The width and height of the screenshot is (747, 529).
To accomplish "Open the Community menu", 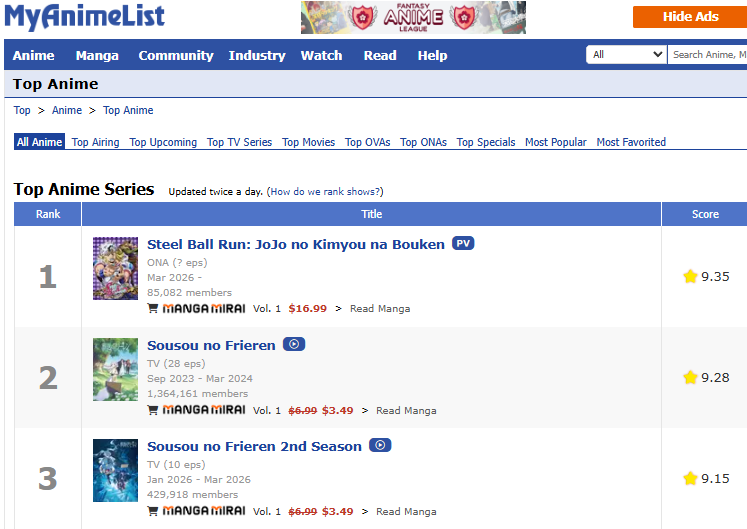I will click(176, 55).
